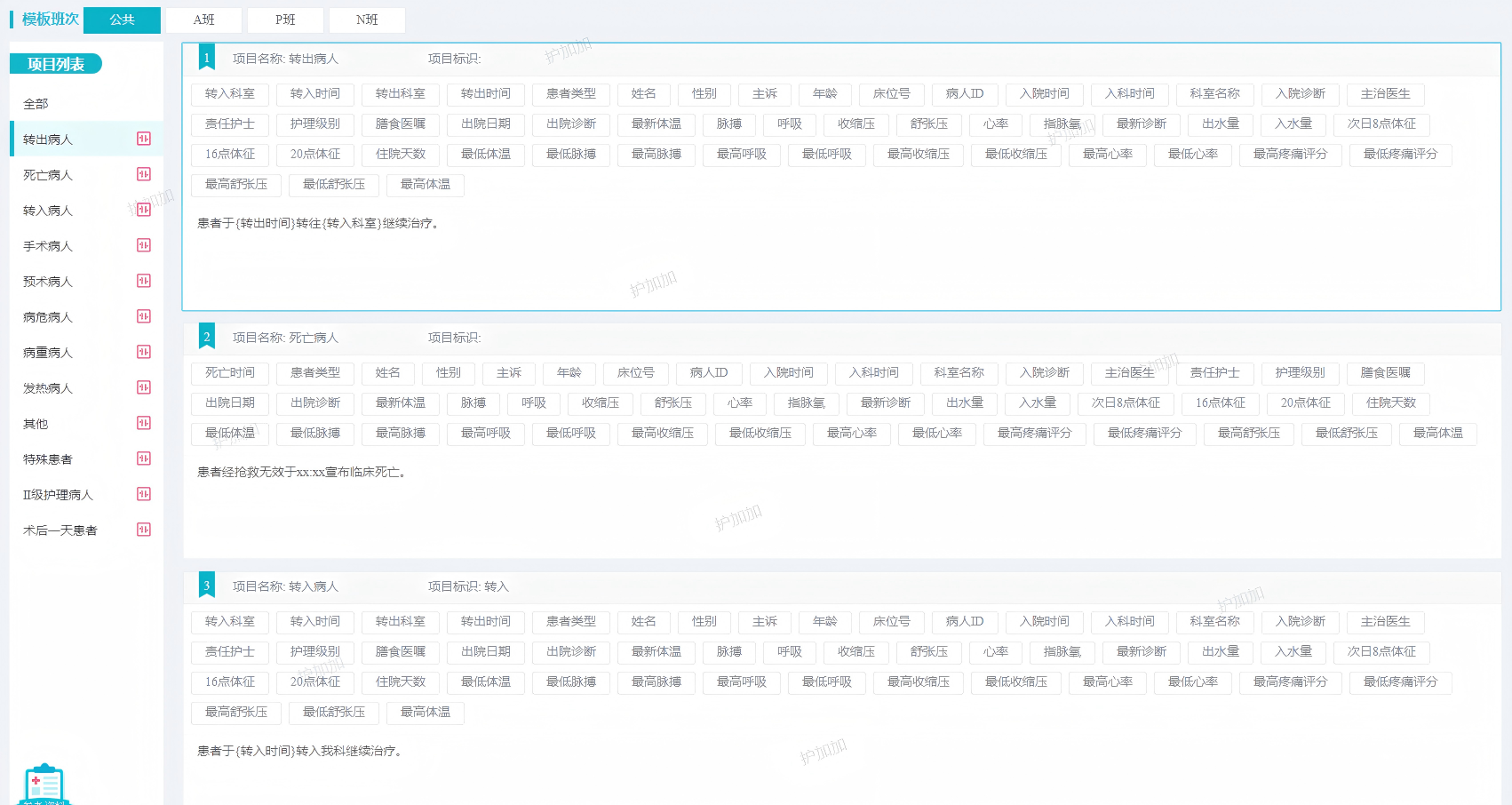The image size is (1512, 805).
Task: Edit template text 患者于{转入时间}转入我科继续治疗
Action: (301, 752)
